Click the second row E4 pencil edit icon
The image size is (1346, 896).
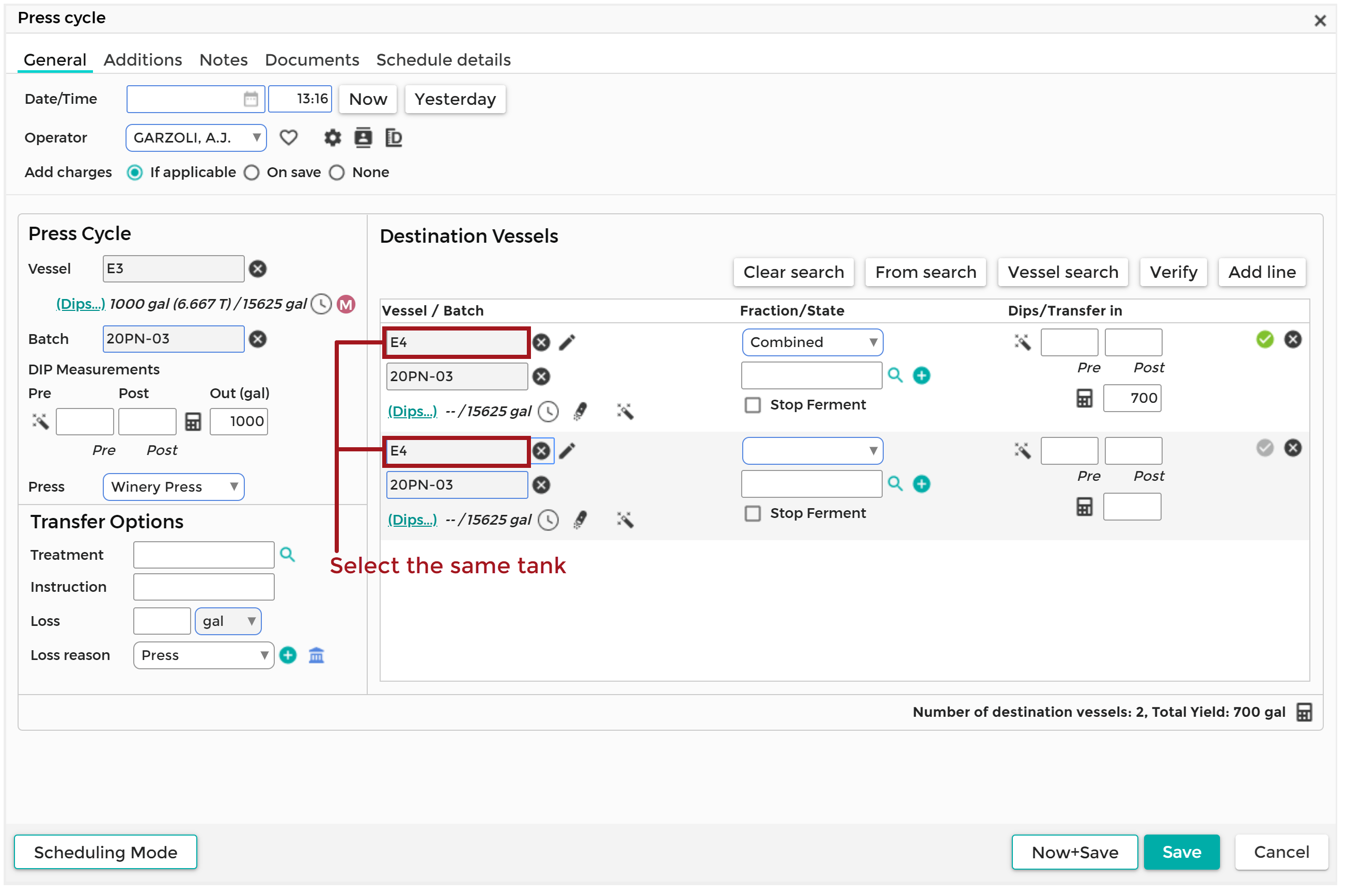point(567,451)
